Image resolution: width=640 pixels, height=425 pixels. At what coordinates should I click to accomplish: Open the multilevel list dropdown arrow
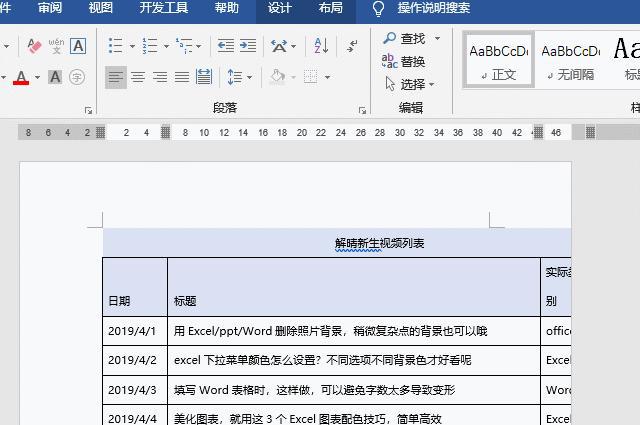pyautogui.click(x=198, y=46)
